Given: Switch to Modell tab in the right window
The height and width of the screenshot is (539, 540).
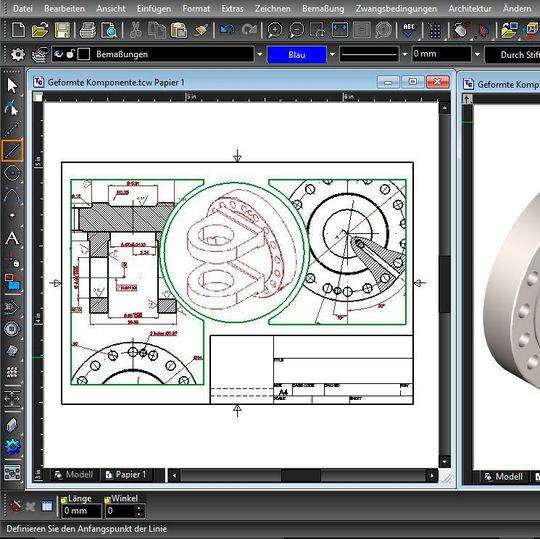Looking at the screenshot, I should 504,477.
